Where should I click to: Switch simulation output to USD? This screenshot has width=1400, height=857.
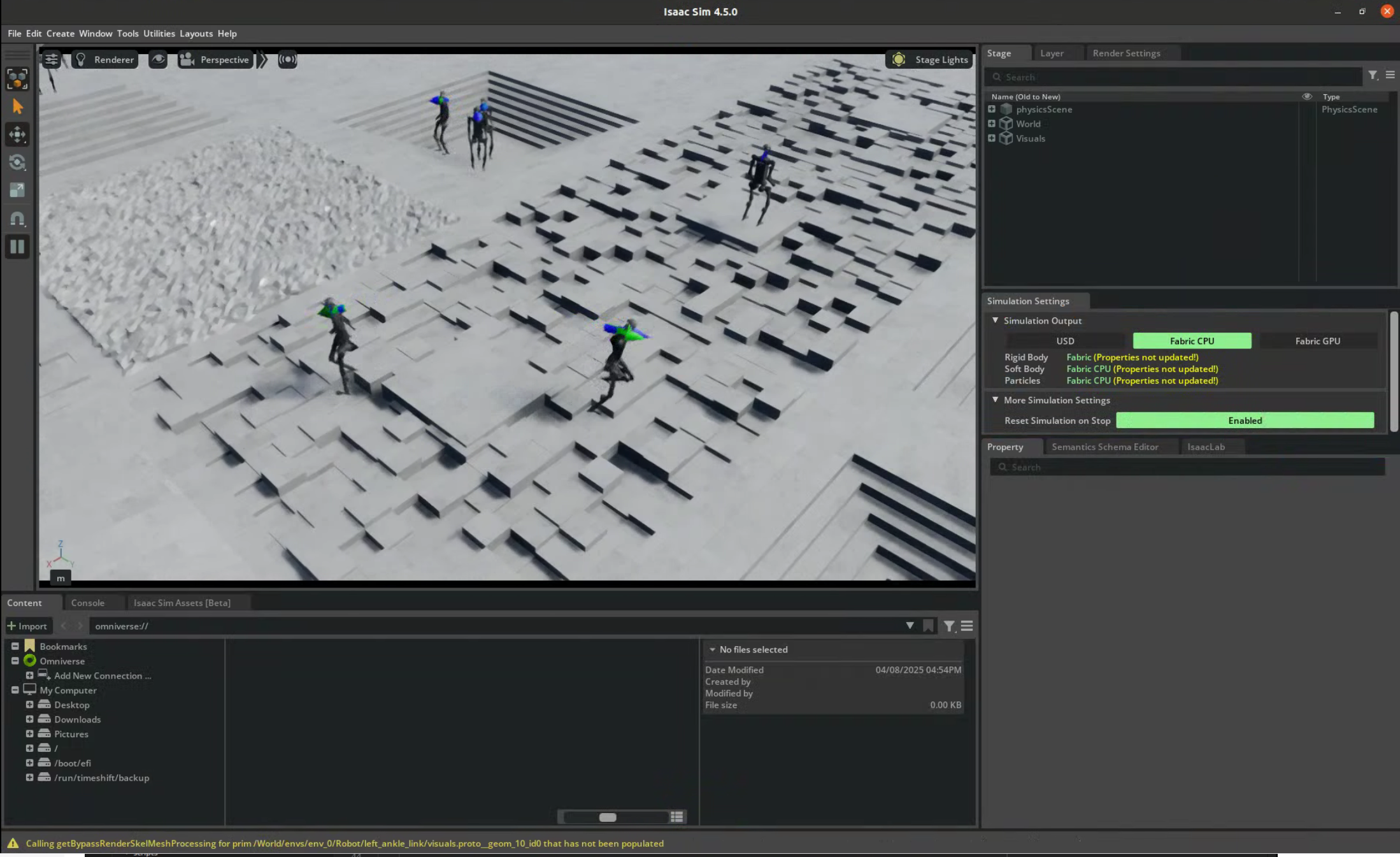coord(1065,341)
